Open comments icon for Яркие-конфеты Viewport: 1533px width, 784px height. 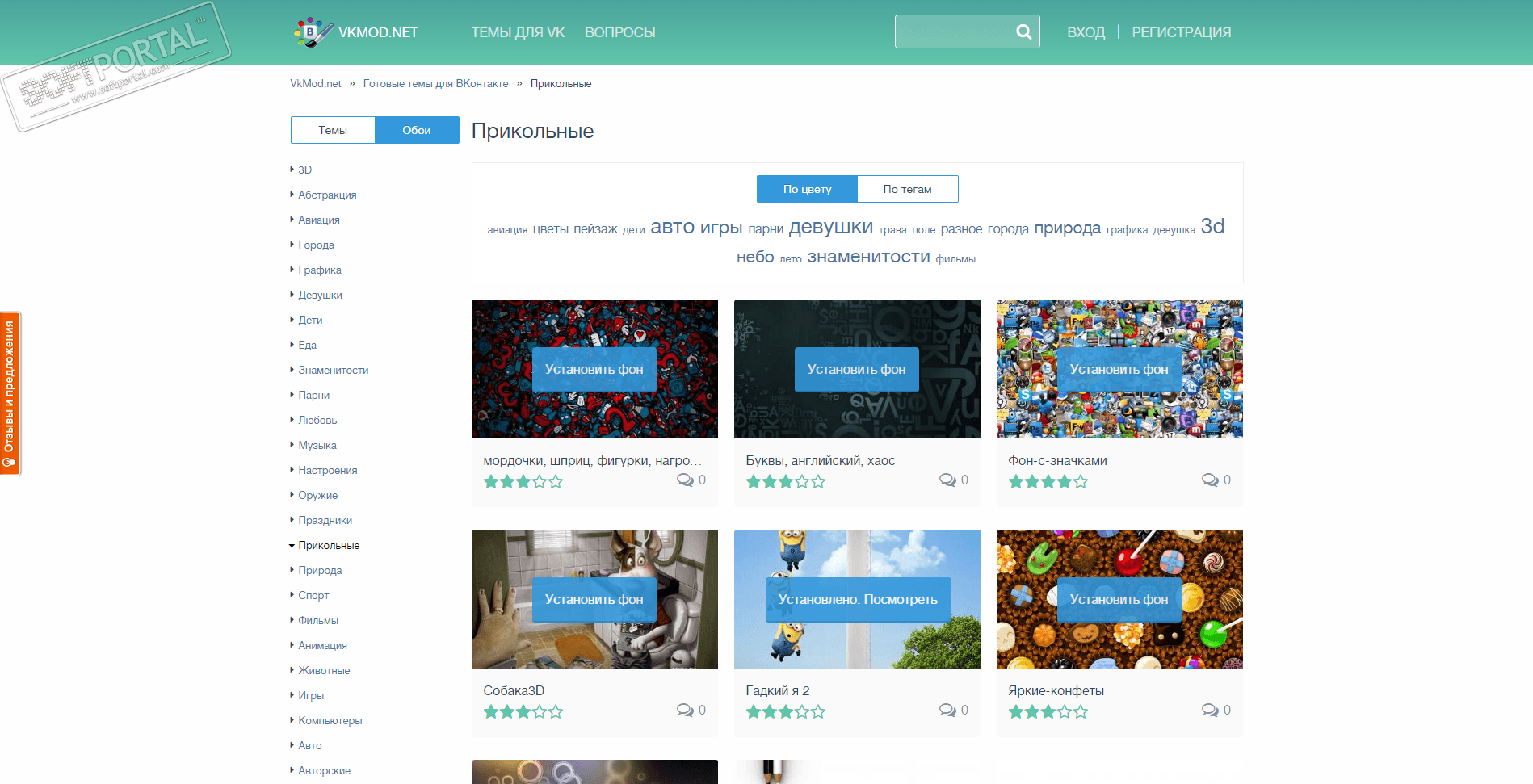[1210, 711]
